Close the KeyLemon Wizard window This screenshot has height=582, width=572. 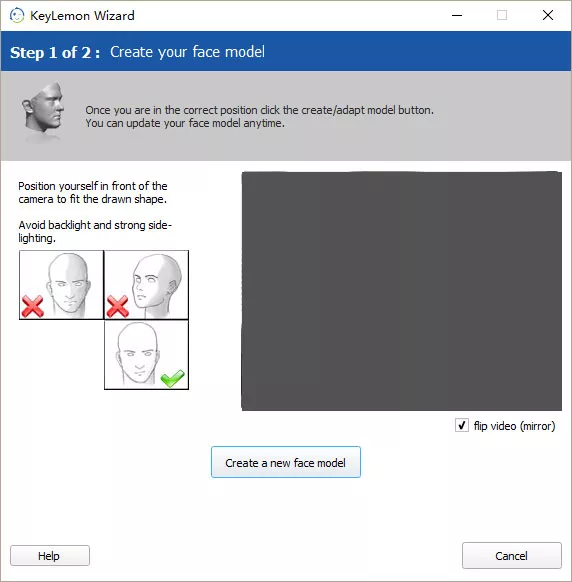(x=548, y=16)
